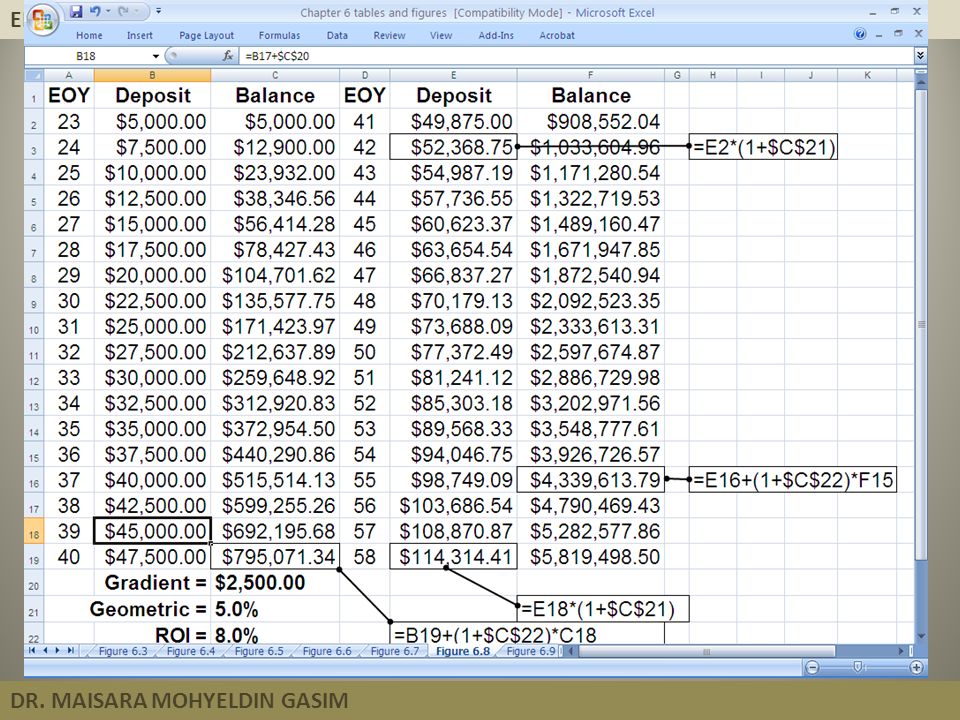
Task: Click the Redo icon
Action: point(122,12)
